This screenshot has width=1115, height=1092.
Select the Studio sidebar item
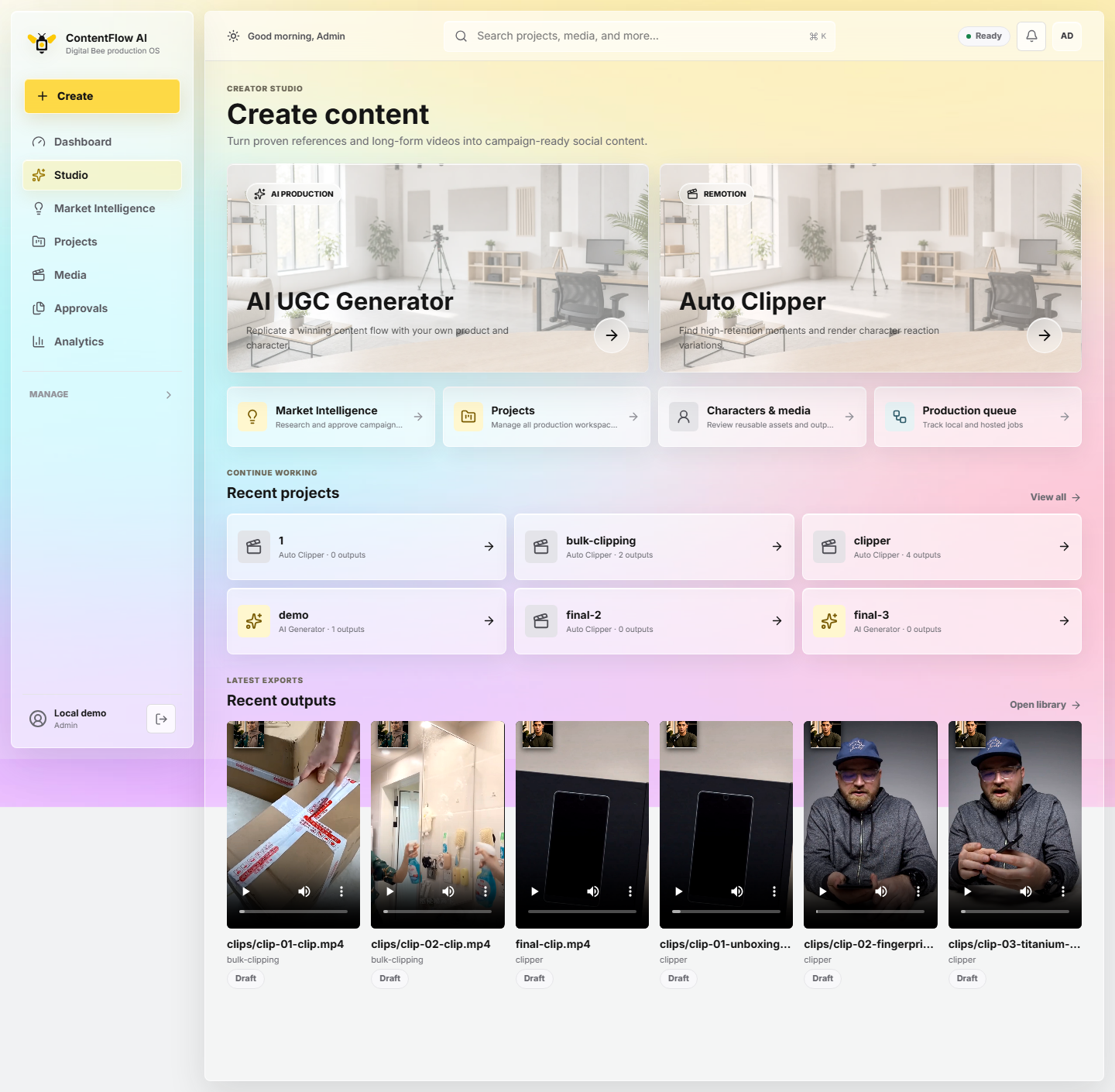[x=102, y=175]
